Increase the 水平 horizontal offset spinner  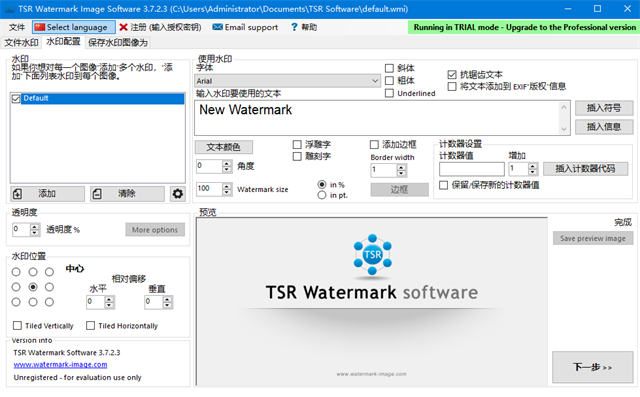109,299
